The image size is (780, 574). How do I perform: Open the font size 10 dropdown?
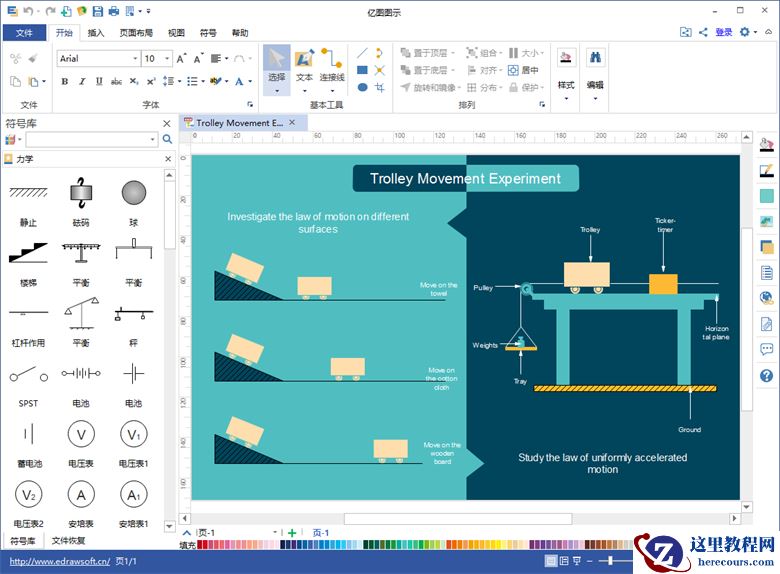pos(167,59)
